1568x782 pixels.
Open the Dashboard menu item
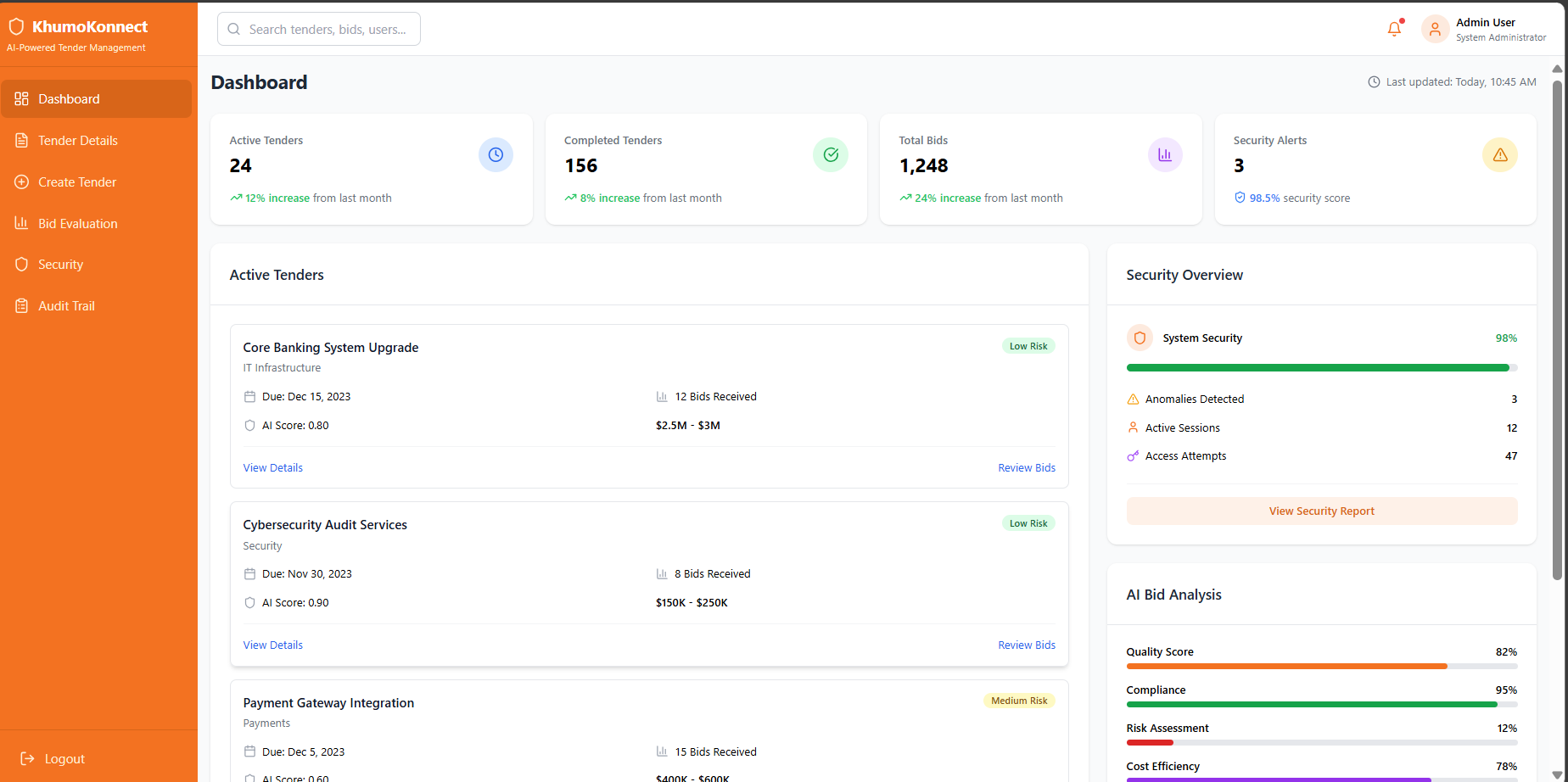96,98
